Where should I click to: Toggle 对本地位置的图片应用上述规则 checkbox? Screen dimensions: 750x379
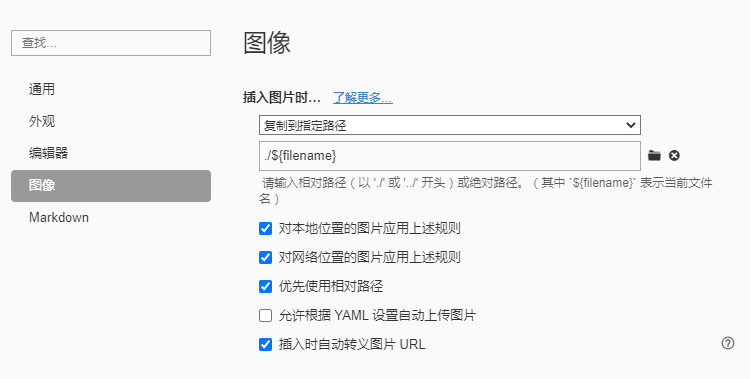click(x=265, y=228)
